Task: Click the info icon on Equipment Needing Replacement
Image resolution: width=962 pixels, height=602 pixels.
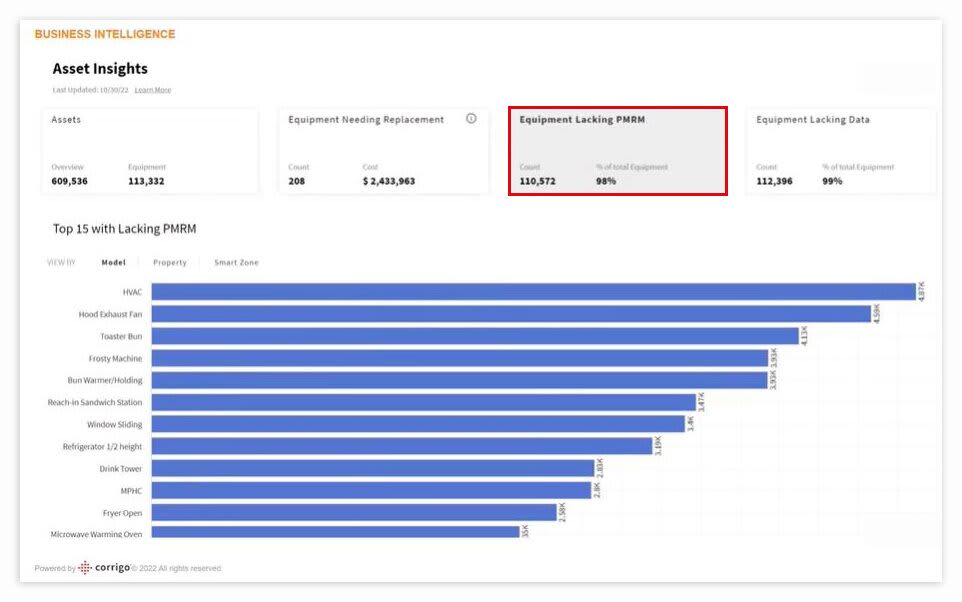Action: tap(471, 118)
